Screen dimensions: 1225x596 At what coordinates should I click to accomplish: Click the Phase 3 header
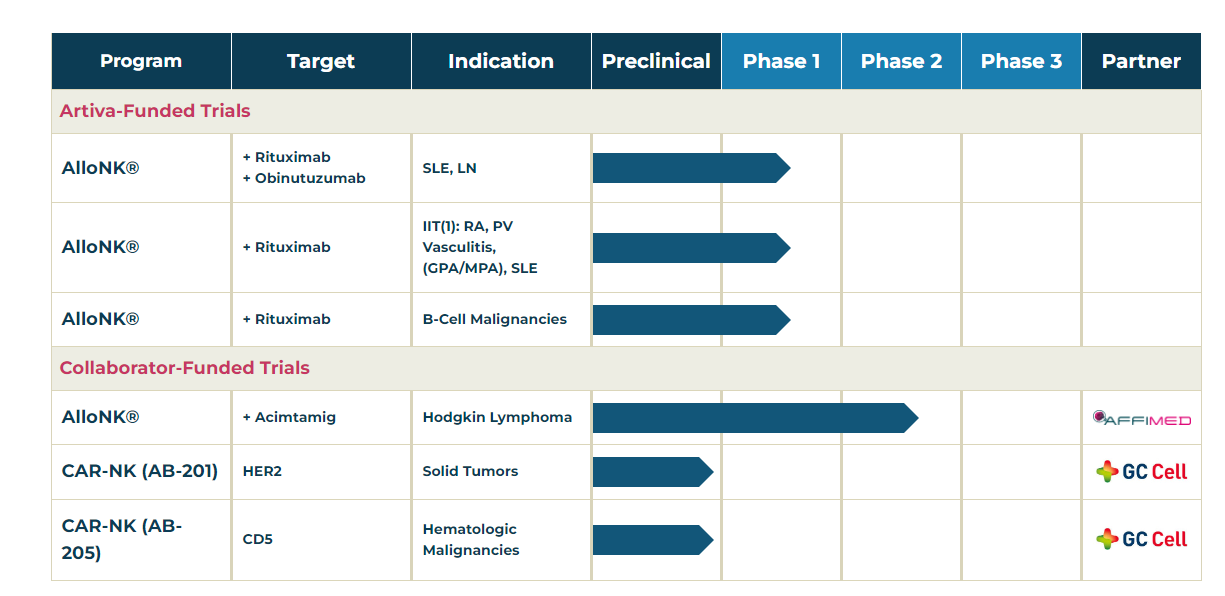[x=1021, y=61]
